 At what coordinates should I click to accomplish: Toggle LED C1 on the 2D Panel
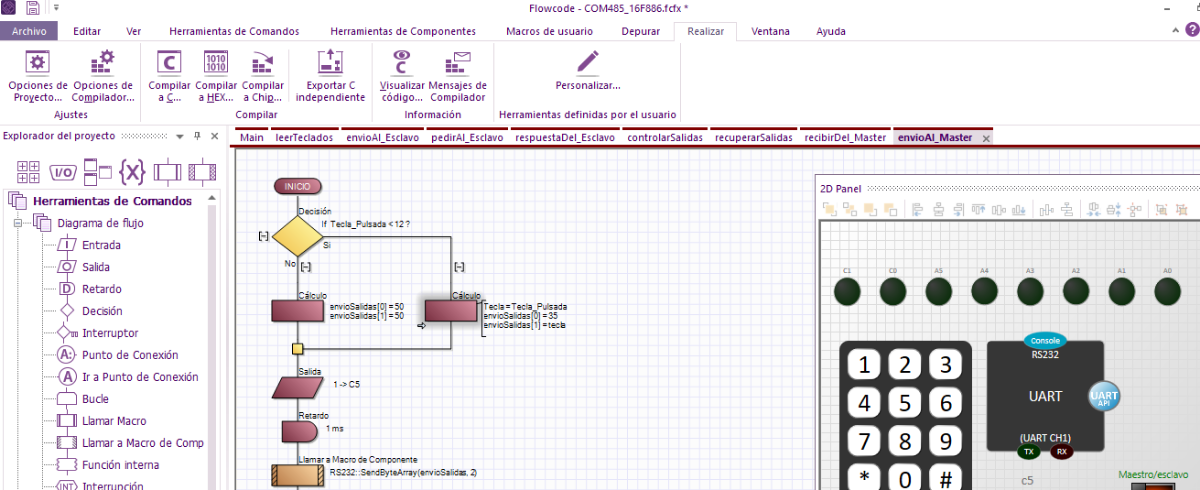pyautogui.click(x=847, y=292)
